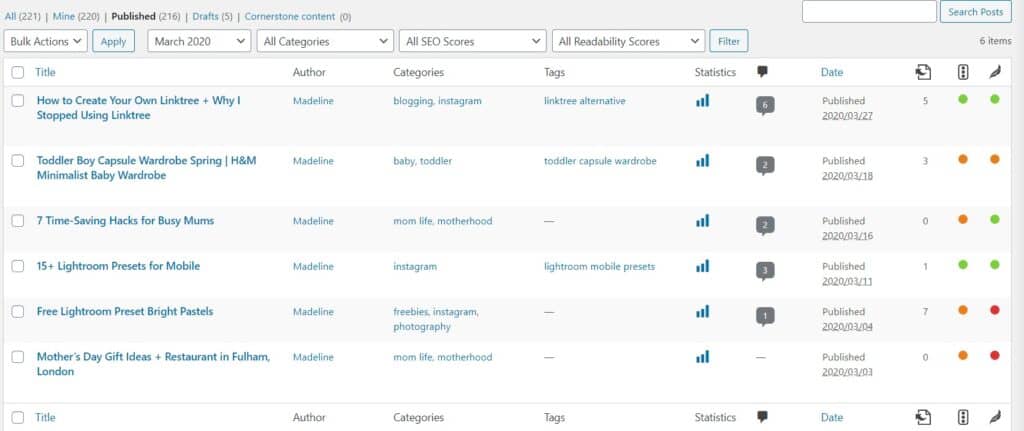Click readability feather icon in header
Screen dimensions: 1024x431
[995, 72]
